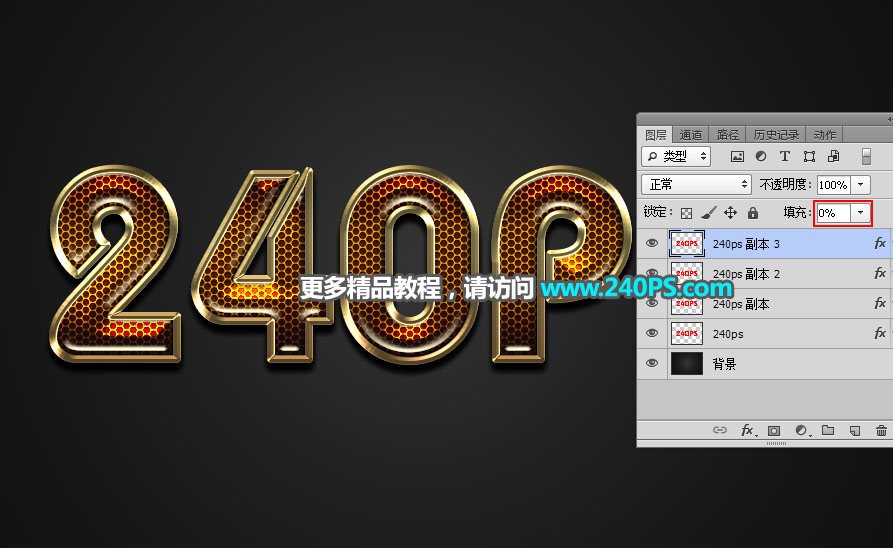The height and width of the screenshot is (548, 893).
Task: Open the 路径 (Paths) tab
Action: 727,135
